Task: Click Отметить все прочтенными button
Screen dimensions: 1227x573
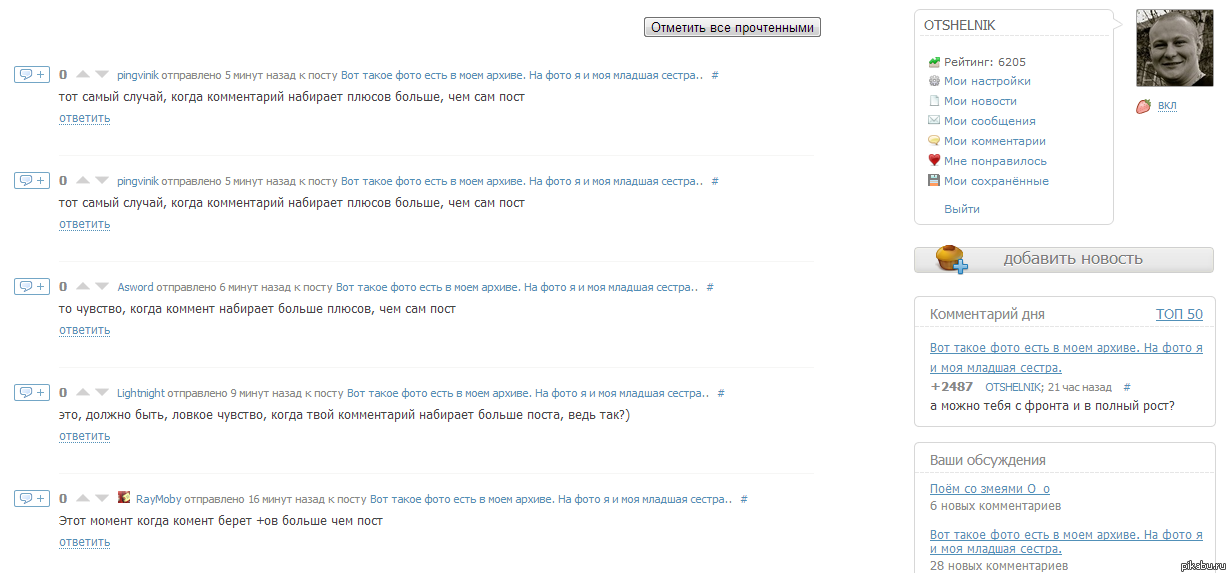Action: [x=732, y=27]
